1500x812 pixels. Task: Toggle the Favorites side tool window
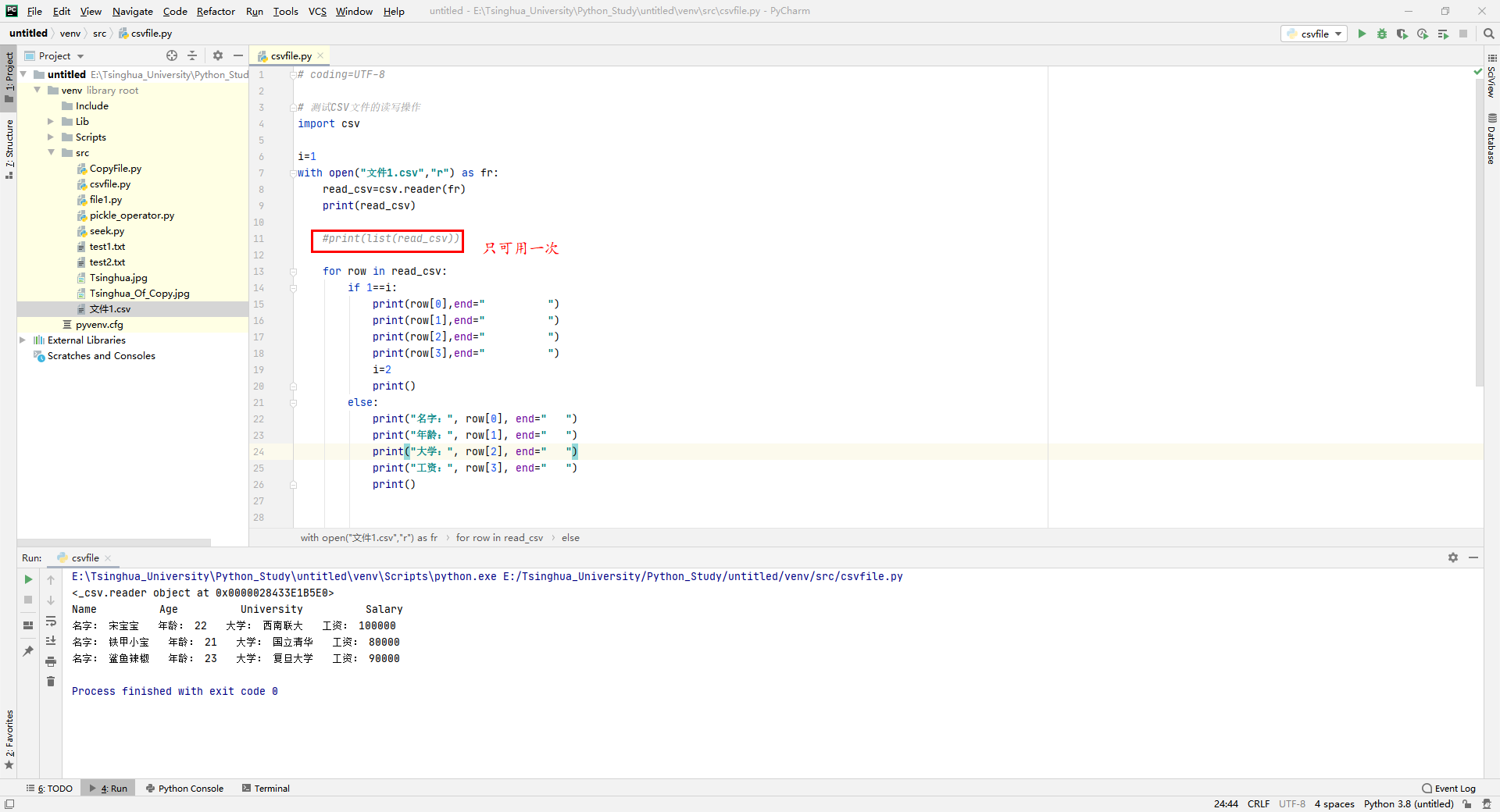[x=9, y=739]
